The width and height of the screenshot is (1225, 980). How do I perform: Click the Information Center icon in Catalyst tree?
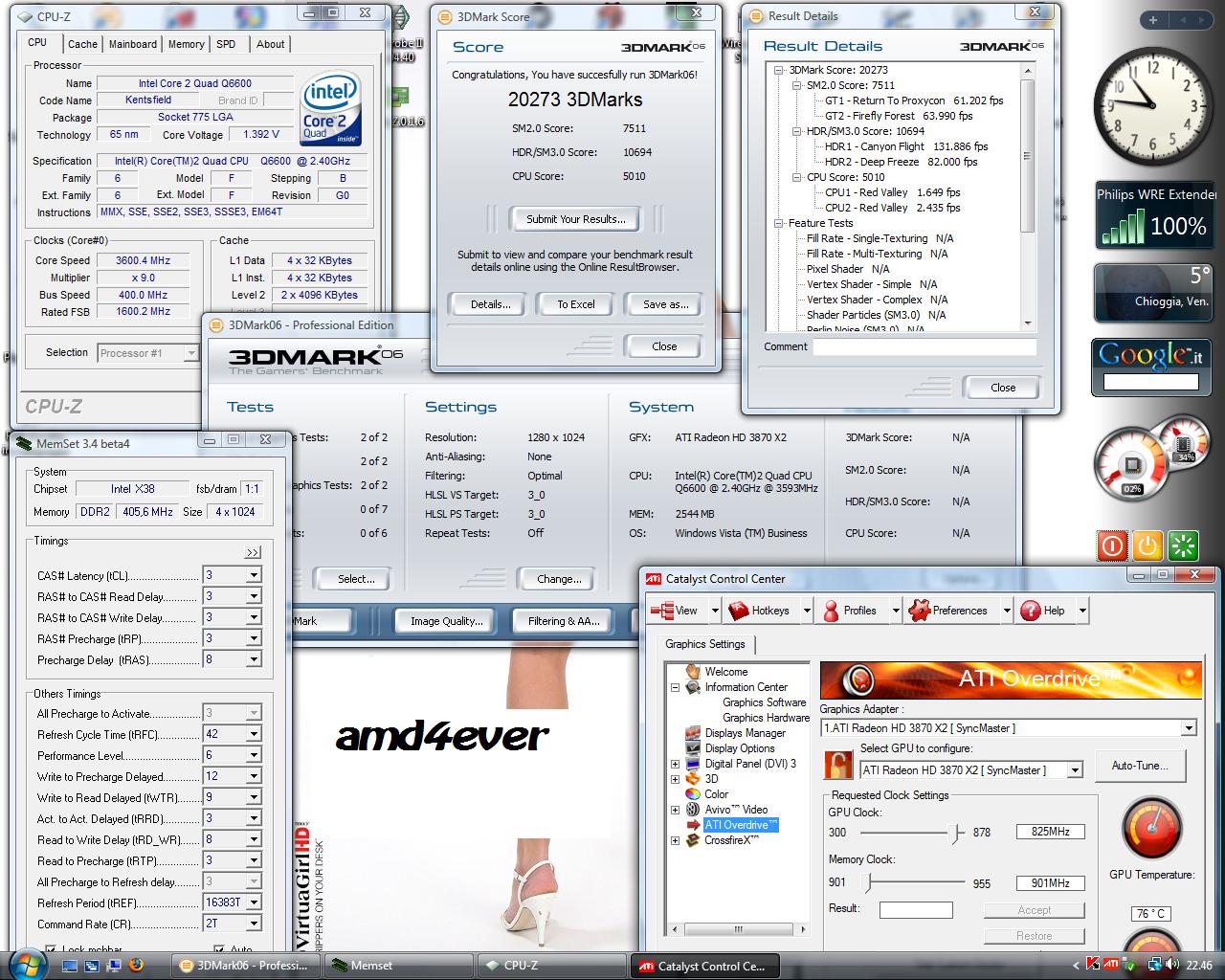click(x=694, y=687)
